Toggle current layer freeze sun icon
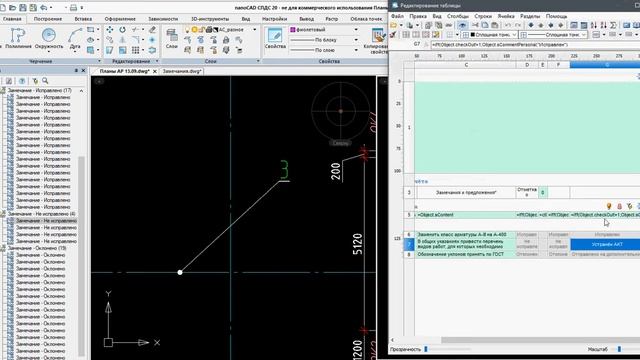Screen dimensions: 640x360 point(194,30)
